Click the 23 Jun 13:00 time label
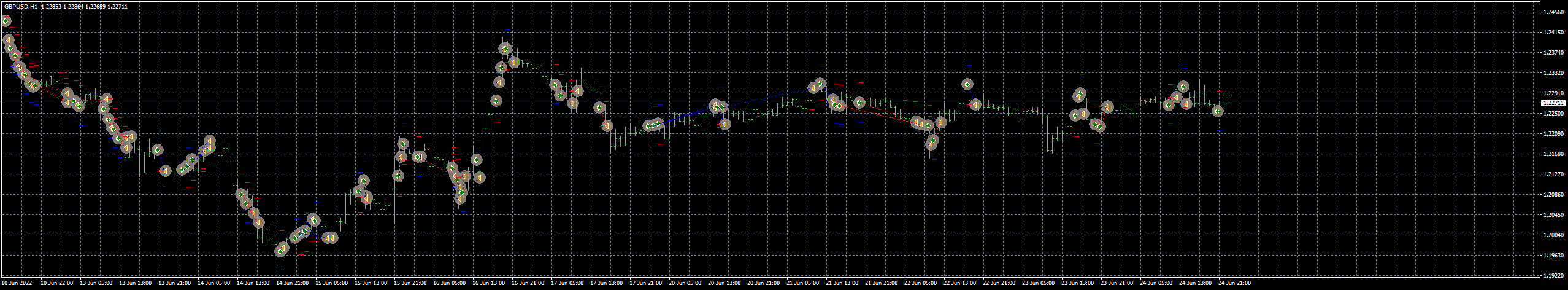 click(1077, 284)
